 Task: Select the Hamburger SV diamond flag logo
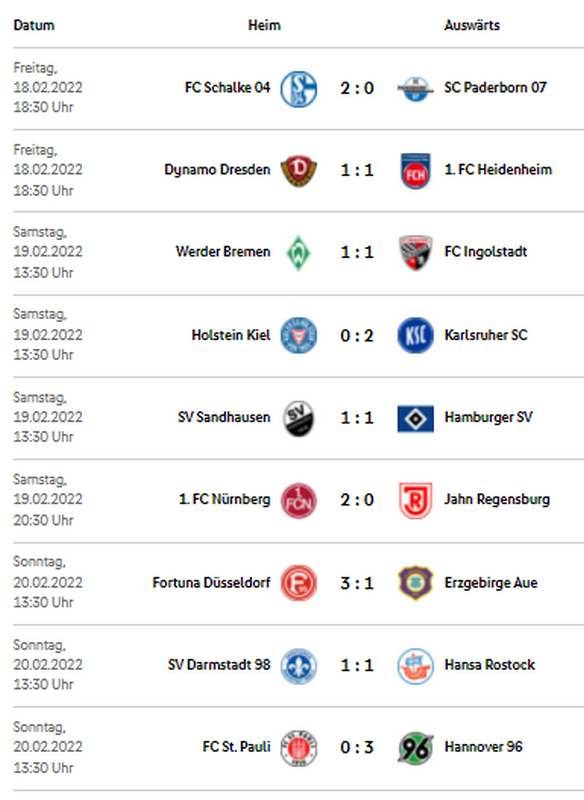pos(415,418)
